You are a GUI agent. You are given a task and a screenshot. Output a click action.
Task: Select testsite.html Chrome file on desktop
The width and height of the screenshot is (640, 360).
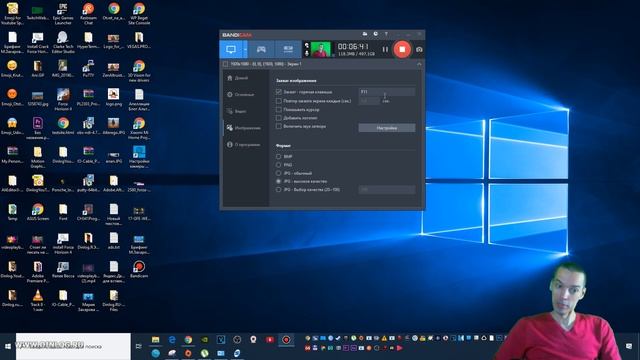pyautogui.click(x=63, y=126)
